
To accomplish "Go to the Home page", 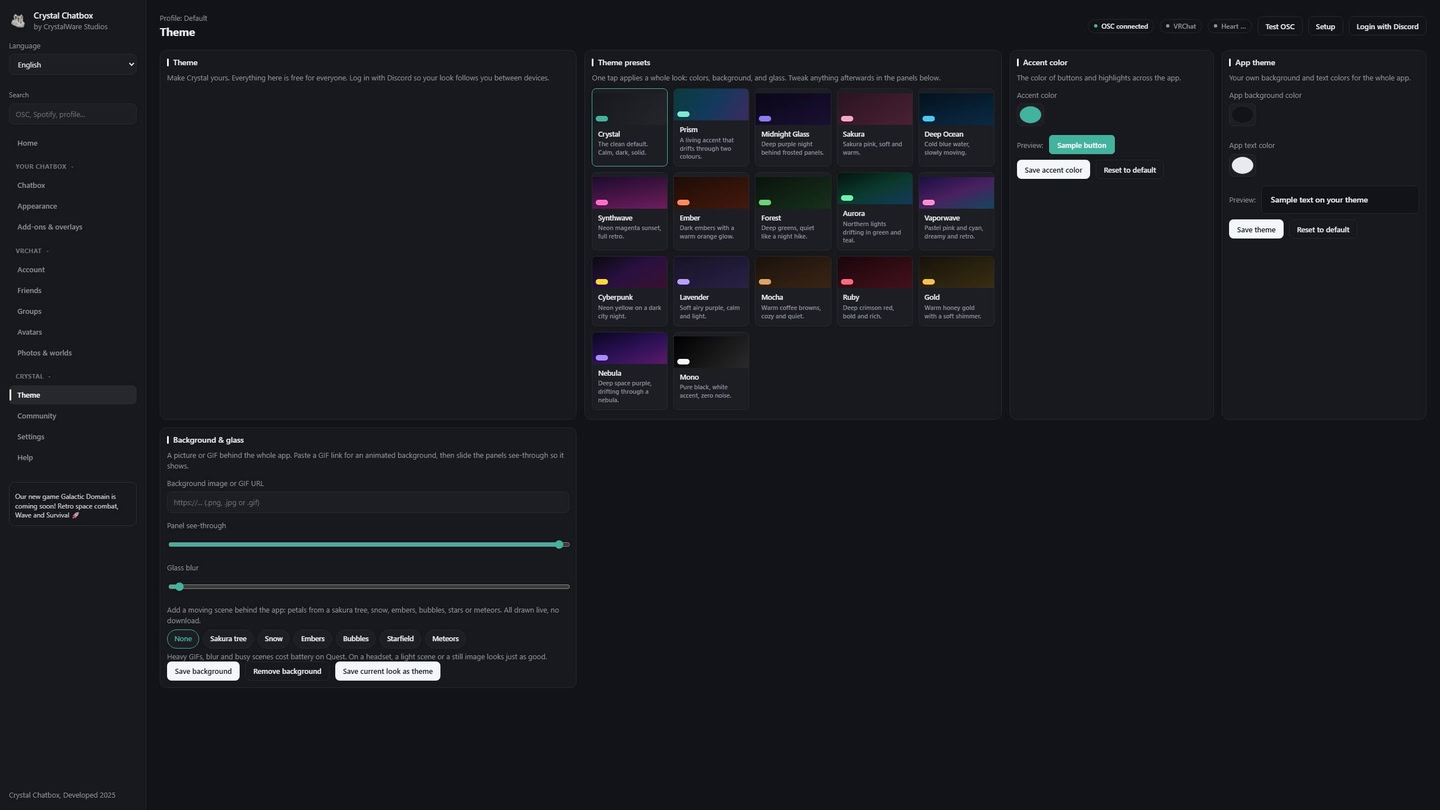I will [x=73, y=143].
